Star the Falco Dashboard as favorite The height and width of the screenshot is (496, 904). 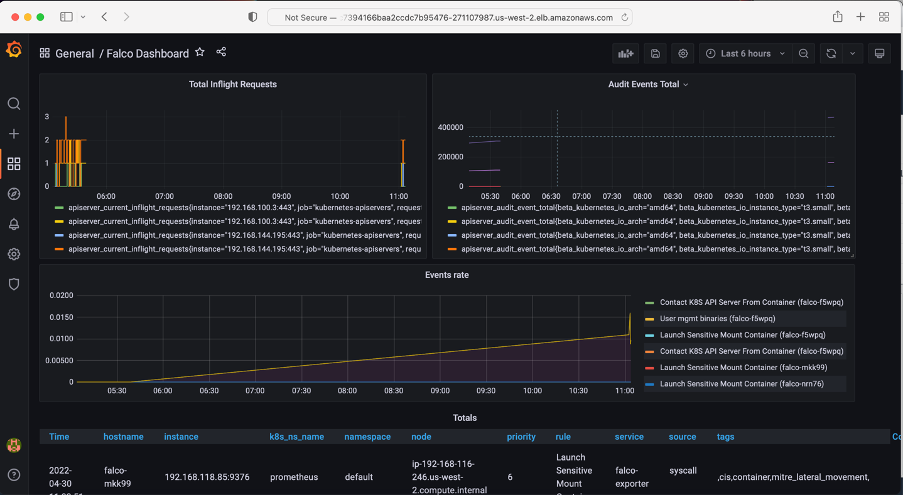point(199,52)
